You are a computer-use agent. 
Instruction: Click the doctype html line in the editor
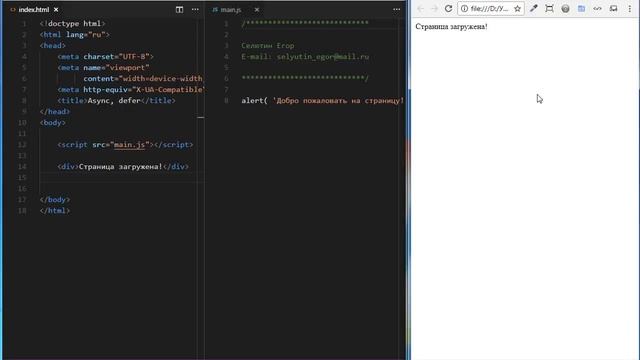[x=73, y=24]
